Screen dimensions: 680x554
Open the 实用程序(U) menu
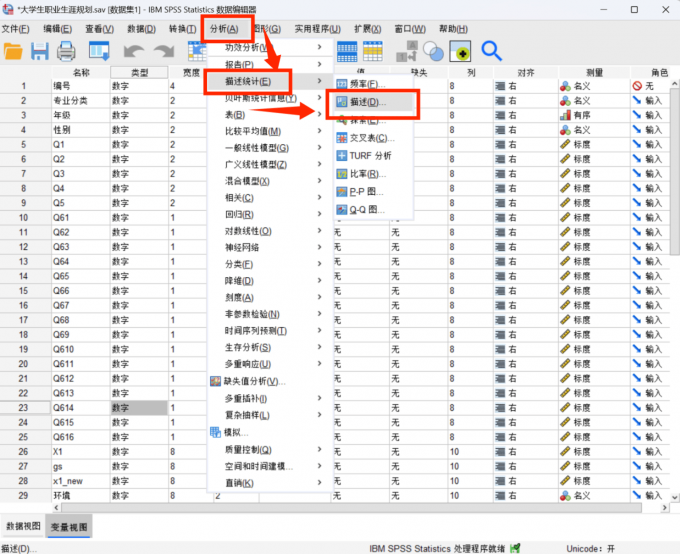pos(317,29)
